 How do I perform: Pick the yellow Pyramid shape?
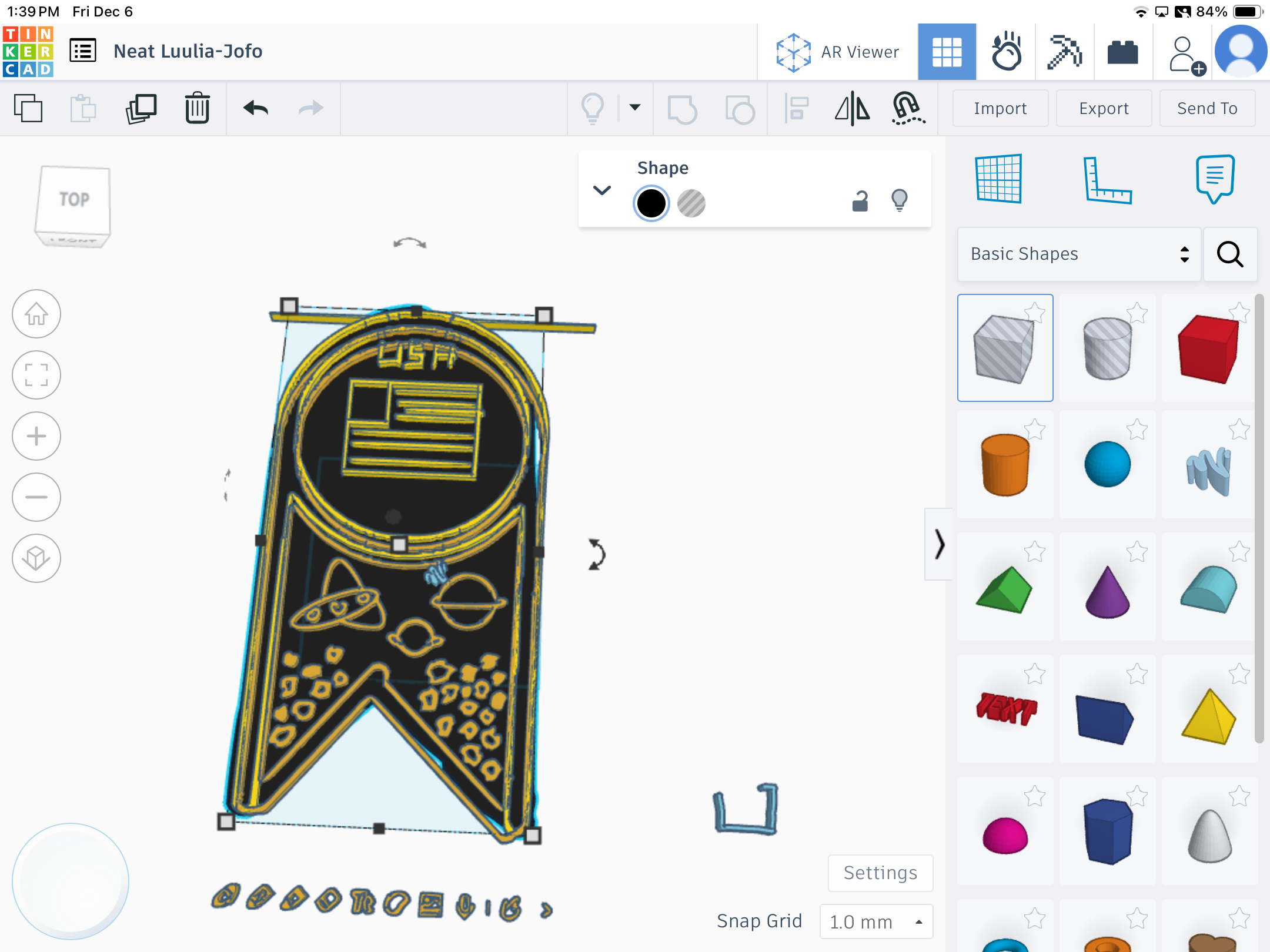[x=1209, y=716]
